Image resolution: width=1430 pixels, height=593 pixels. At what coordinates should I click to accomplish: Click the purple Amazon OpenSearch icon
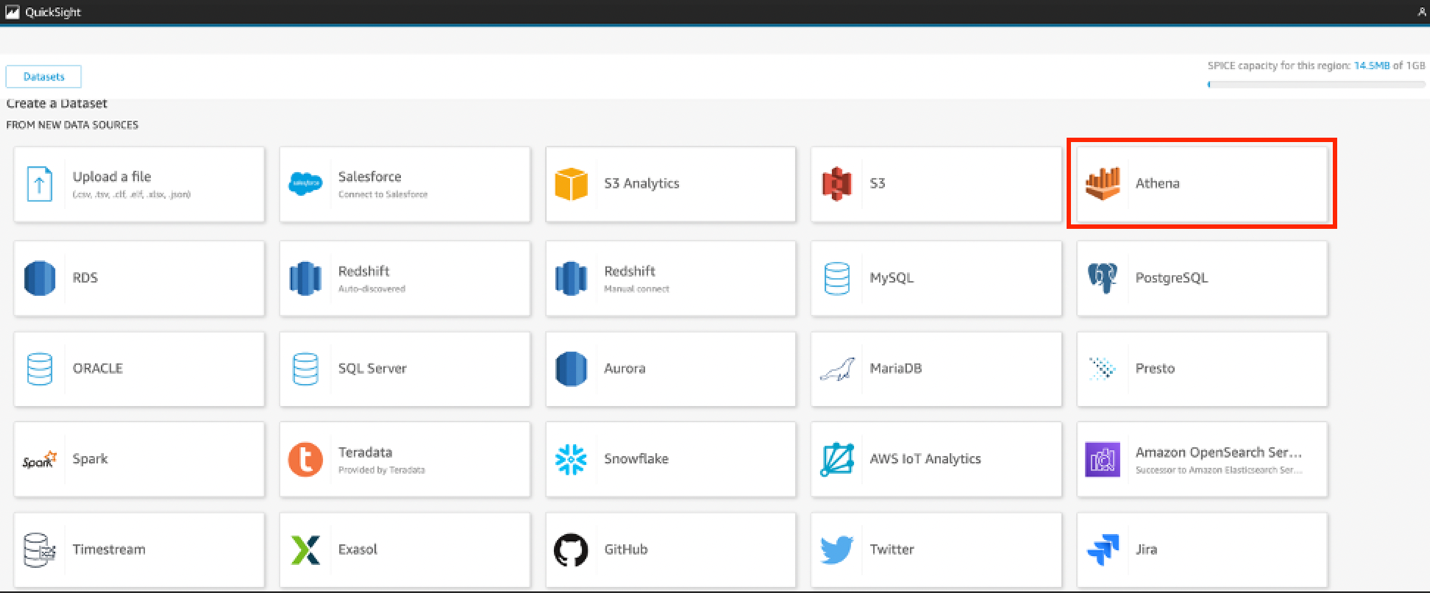[x=1102, y=460]
